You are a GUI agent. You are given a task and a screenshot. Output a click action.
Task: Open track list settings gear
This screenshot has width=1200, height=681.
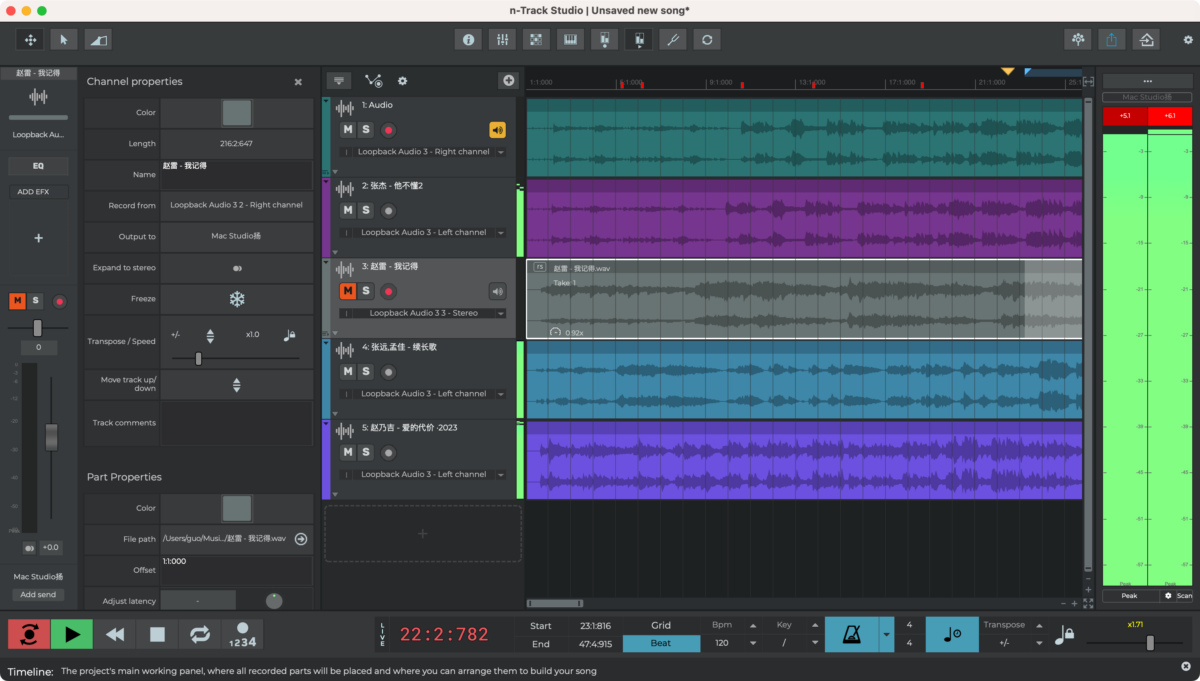[x=402, y=81]
